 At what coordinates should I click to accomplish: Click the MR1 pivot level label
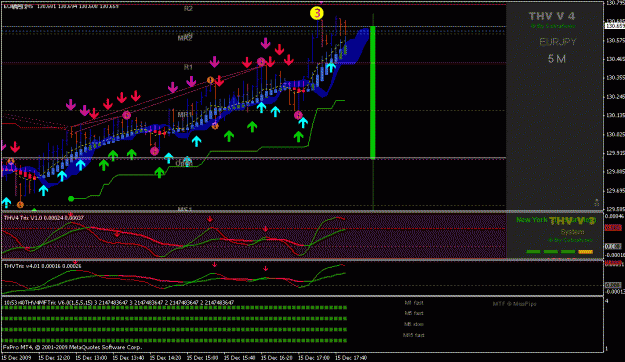(x=185, y=115)
